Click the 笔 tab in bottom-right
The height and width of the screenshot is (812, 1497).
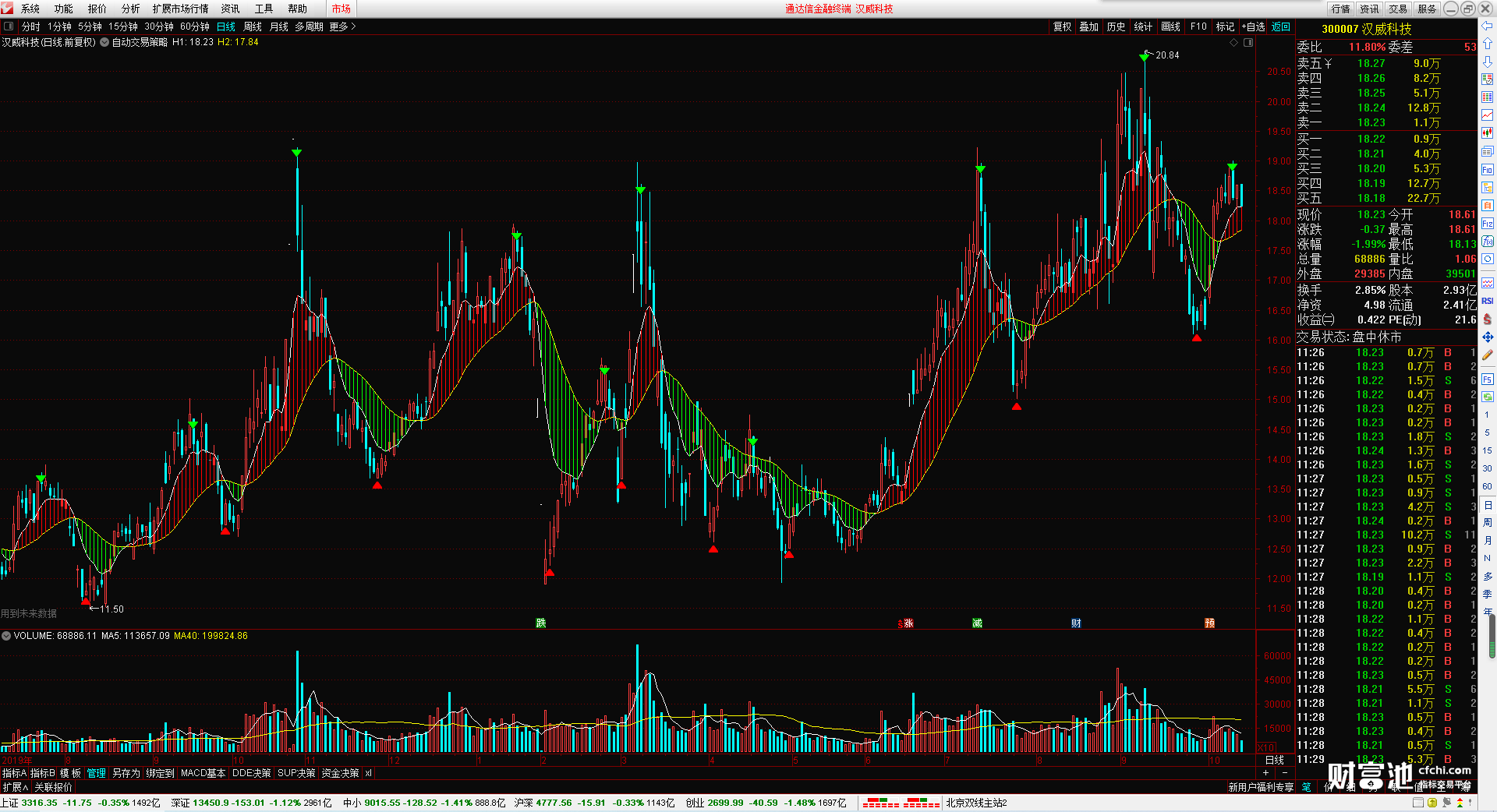point(1307,787)
